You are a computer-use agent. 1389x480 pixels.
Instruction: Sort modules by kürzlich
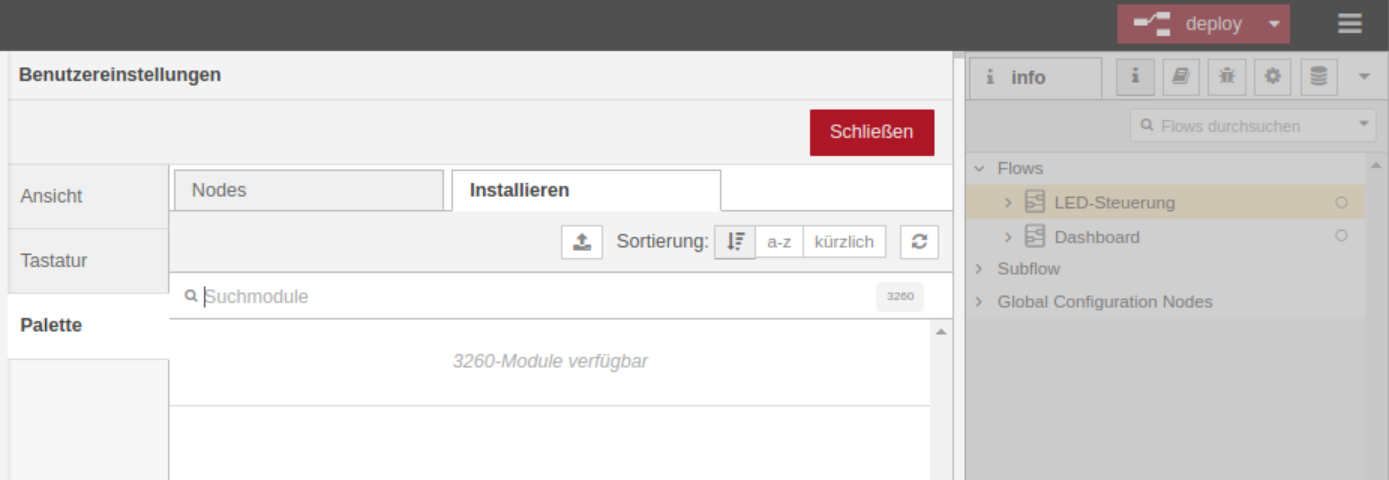[844, 241]
